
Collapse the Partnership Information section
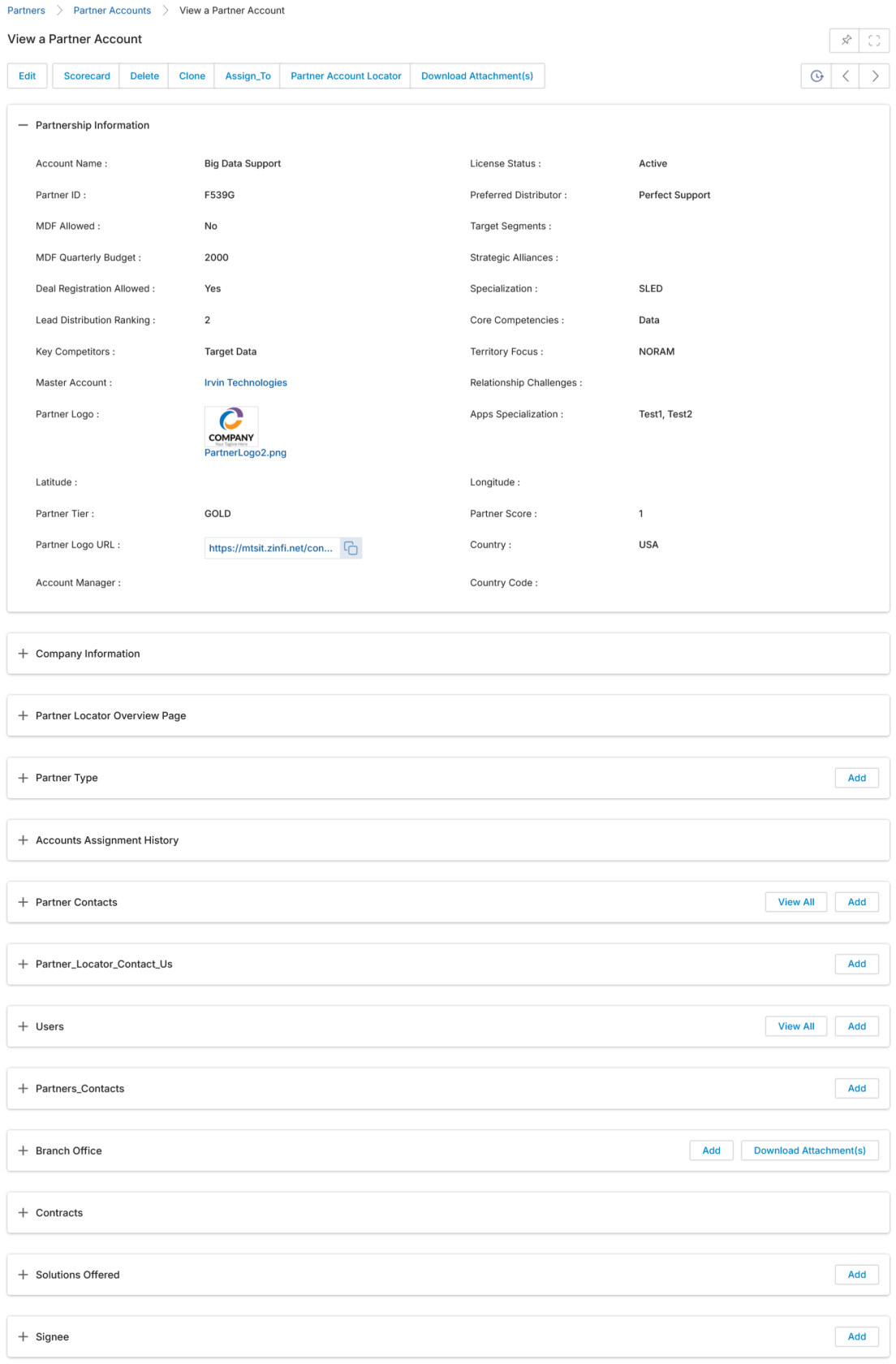coord(23,125)
